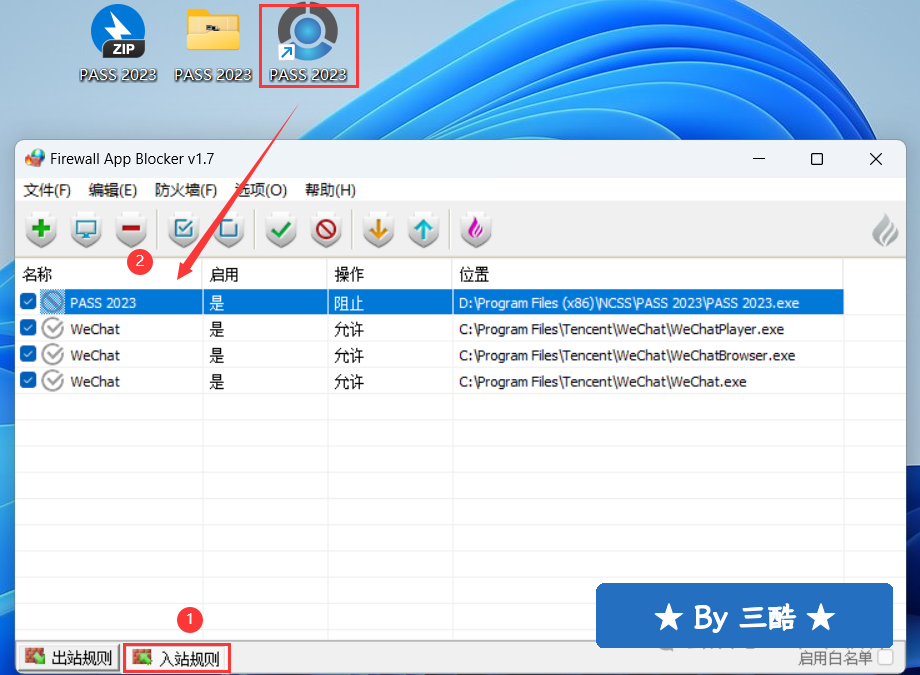Enable the 启用白名单 whitelist checkbox
Image resolution: width=920 pixels, height=675 pixels.
point(885,657)
